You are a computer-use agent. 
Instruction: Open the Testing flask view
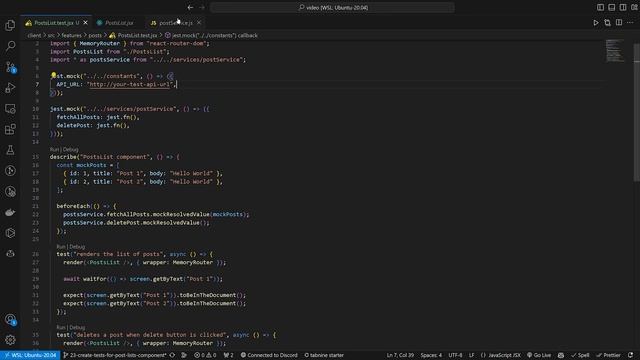point(10,150)
